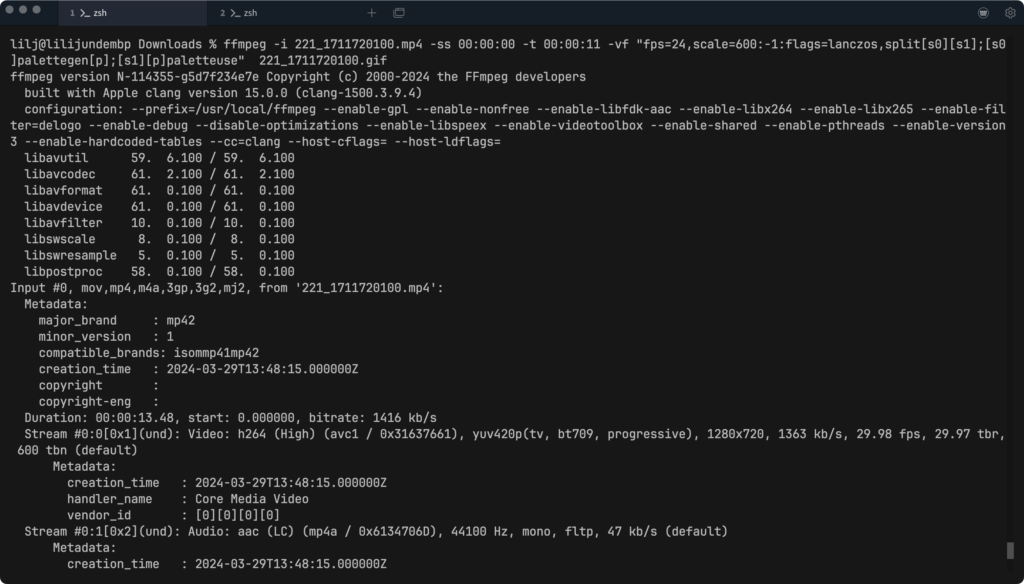This screenshot has height=584, width=1024.
Task: Click the scrollbar thumb at right edge
Action: pyautogui.click(x=1010, y=550)
